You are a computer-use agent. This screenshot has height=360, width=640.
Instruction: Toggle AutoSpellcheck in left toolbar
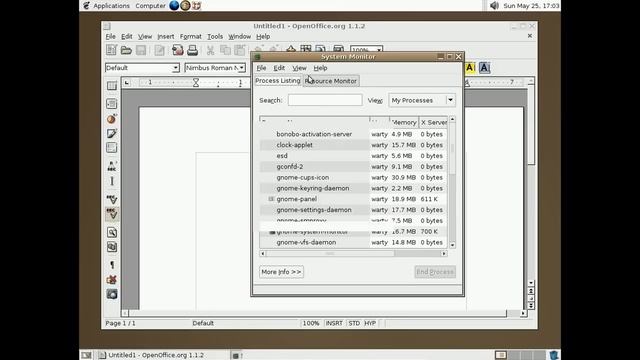(111, 213)
